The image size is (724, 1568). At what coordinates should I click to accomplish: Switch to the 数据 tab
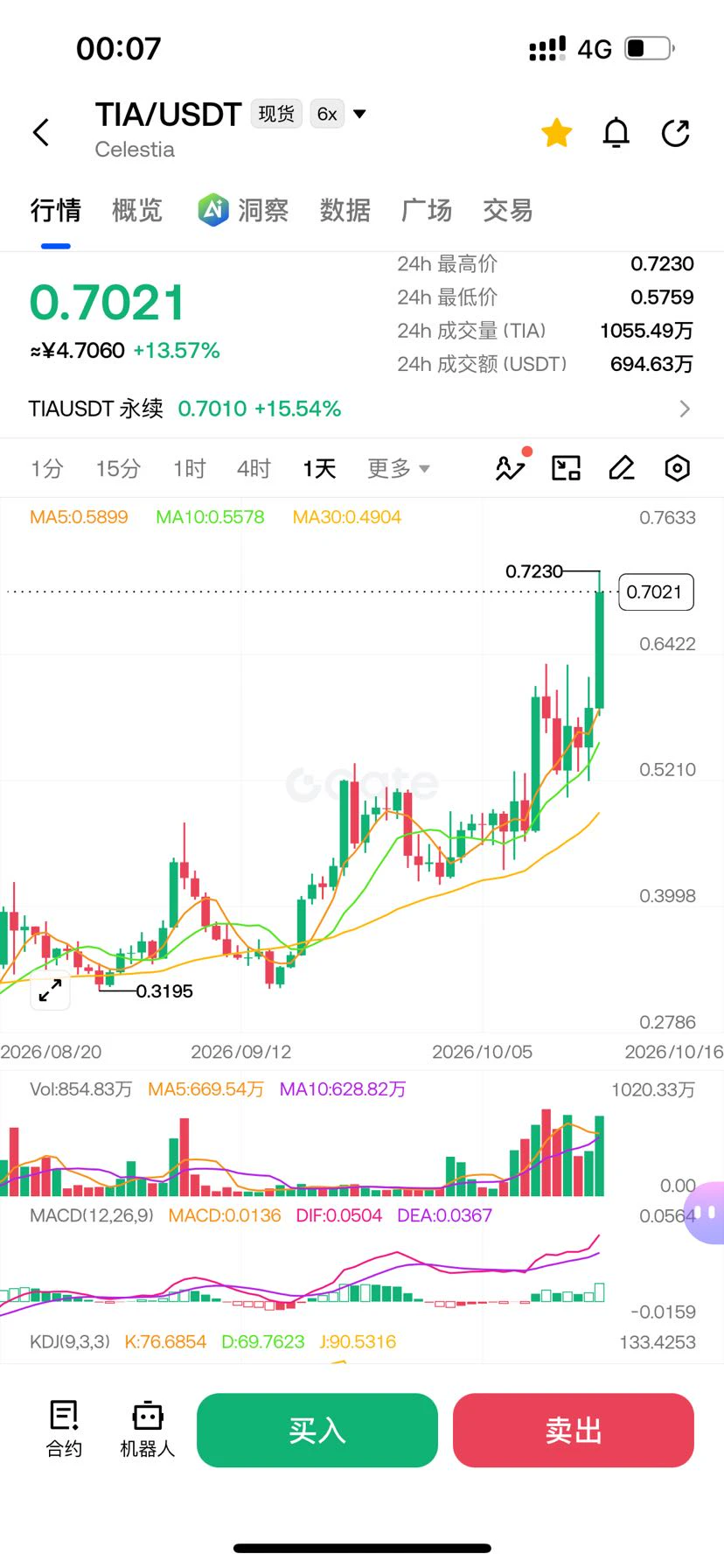click(345, 210)
